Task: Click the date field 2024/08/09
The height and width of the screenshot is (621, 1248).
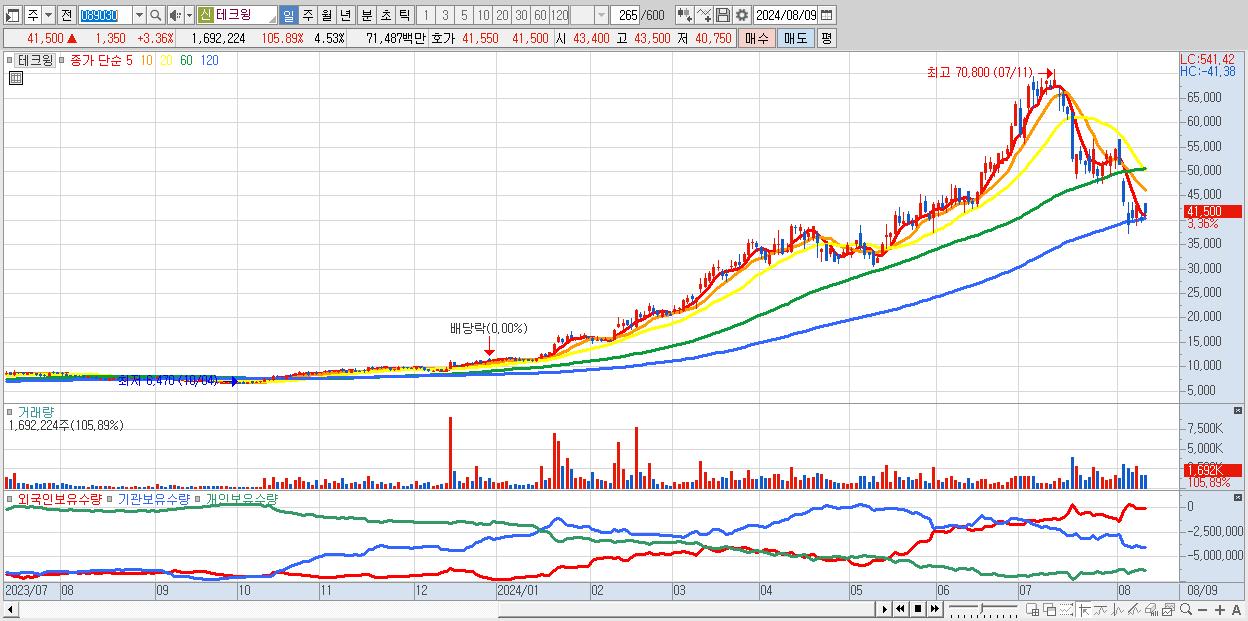Action: (x=785, y=15)
